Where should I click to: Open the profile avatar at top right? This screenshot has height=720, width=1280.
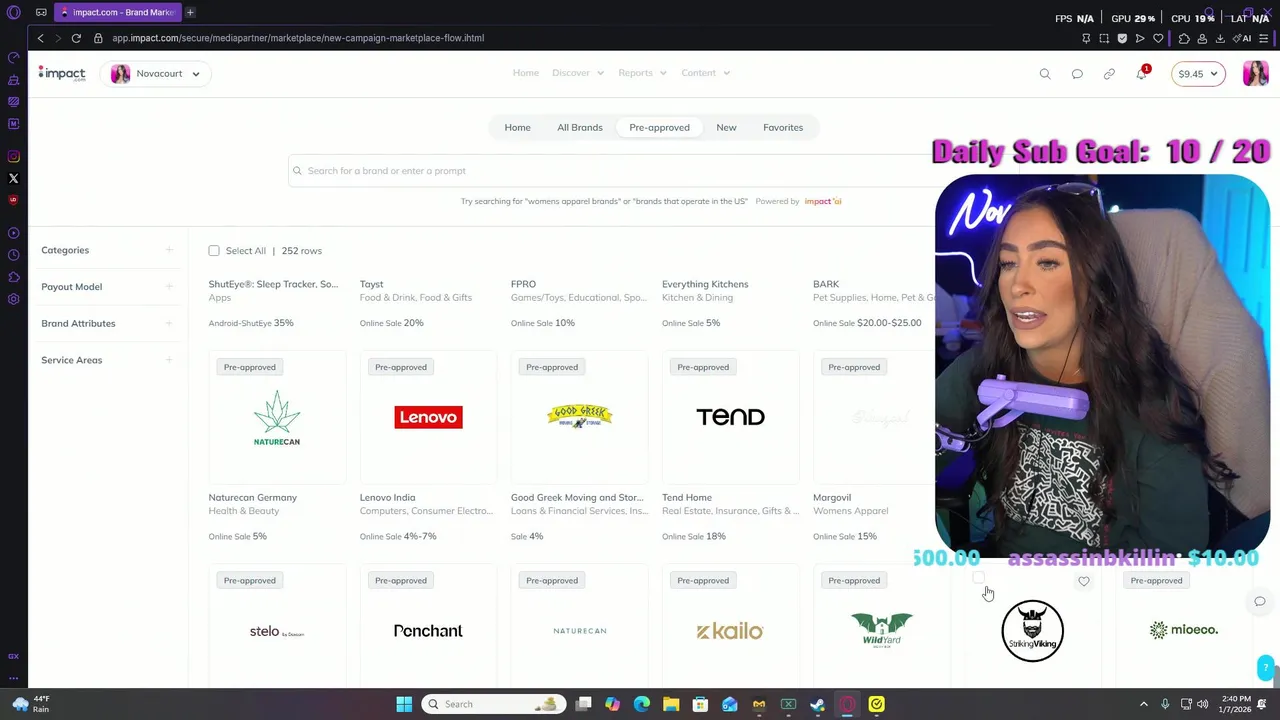coord(1255,73)
